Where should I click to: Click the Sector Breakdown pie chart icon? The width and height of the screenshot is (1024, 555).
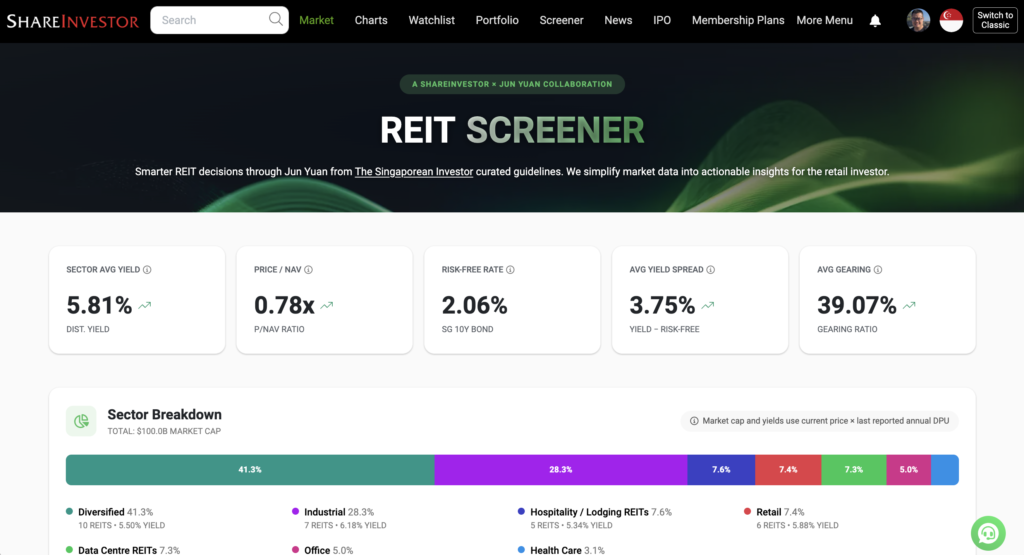(81, 421)
